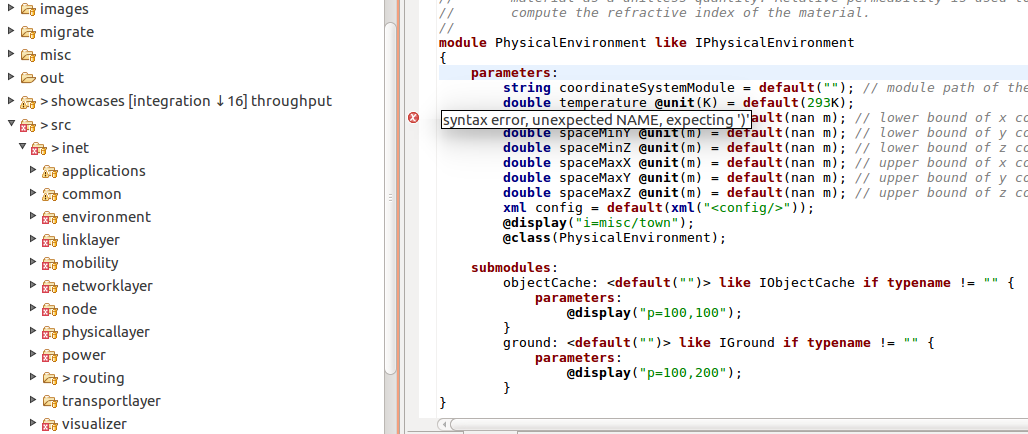Expand the mobility package arrow
Screen dimensions: 1028x434
tap(33, 262)
